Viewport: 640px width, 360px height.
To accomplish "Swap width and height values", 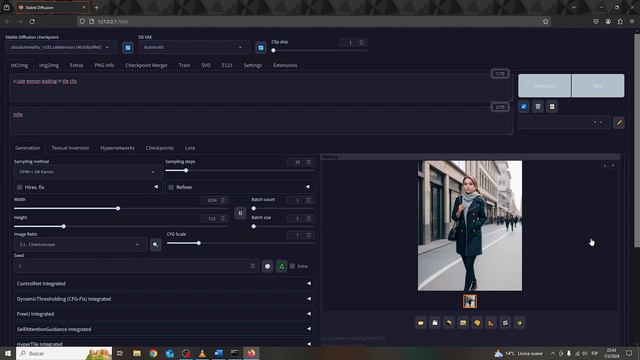I will point(240,213).
